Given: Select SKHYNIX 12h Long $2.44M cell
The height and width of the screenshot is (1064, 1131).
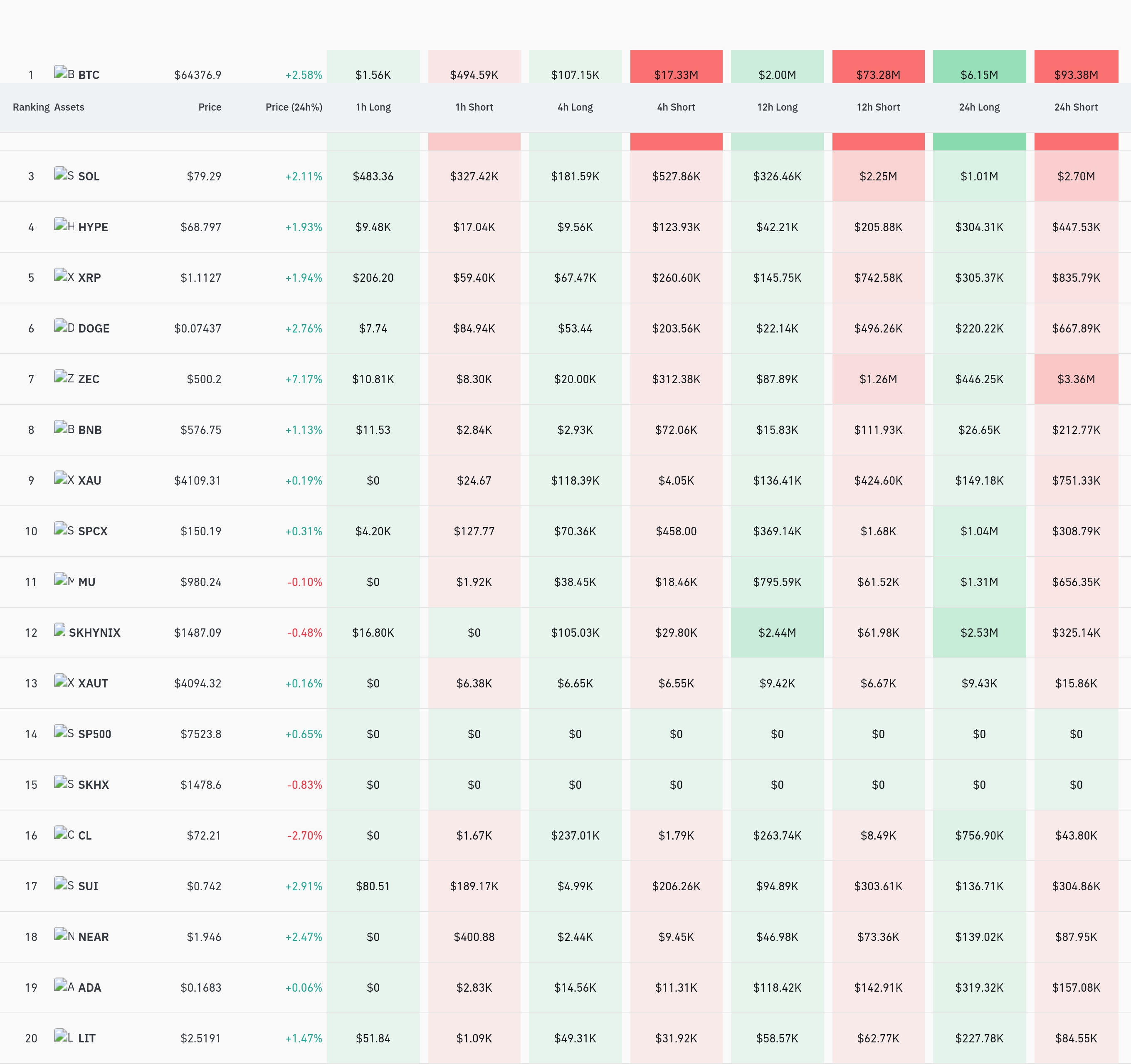Looking at the screenshot, I should (777, 633).
